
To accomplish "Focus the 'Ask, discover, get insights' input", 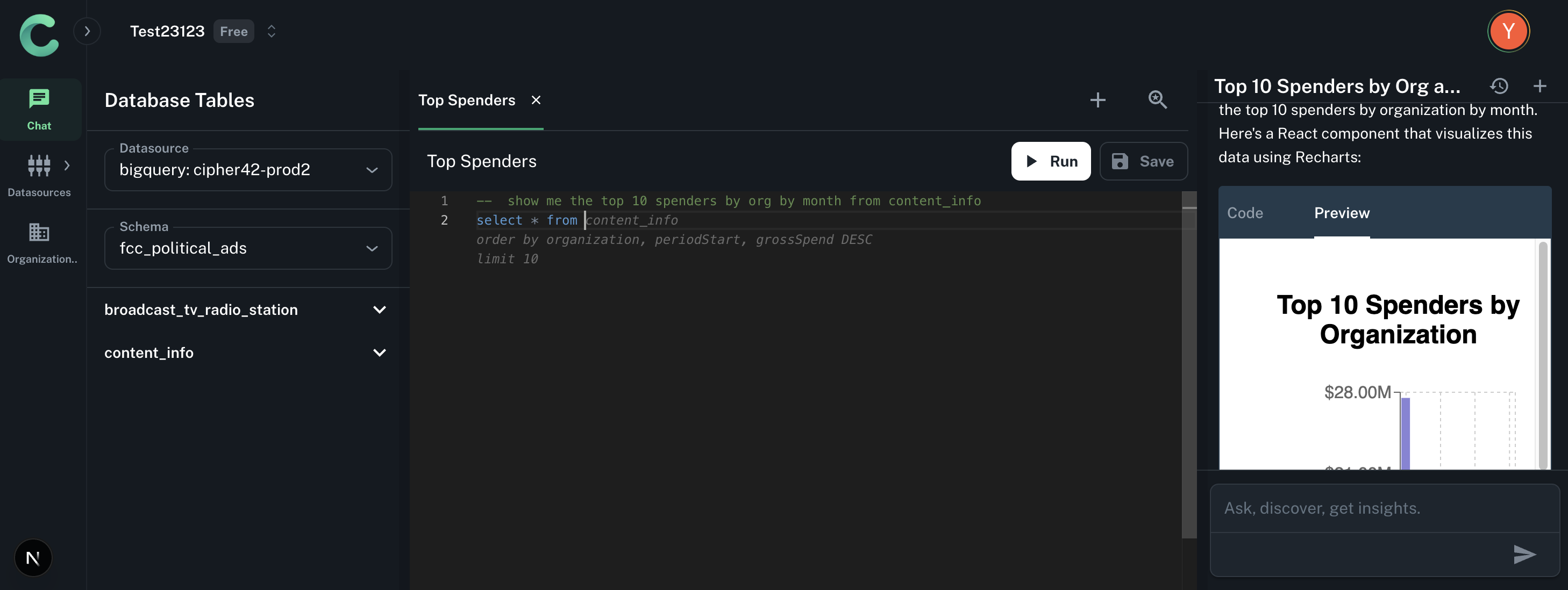I will point(1385,508).
